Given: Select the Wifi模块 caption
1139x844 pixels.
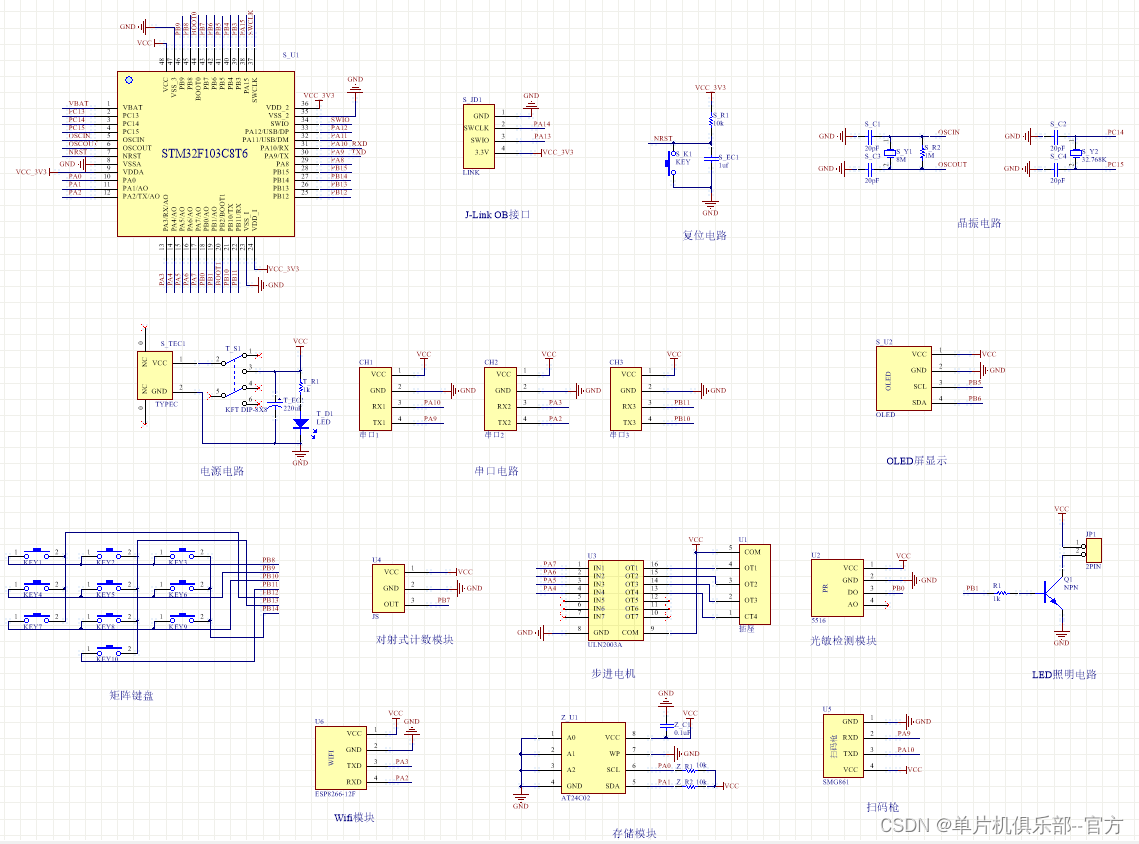Looking at the screenshot, I should coord(354,817).
